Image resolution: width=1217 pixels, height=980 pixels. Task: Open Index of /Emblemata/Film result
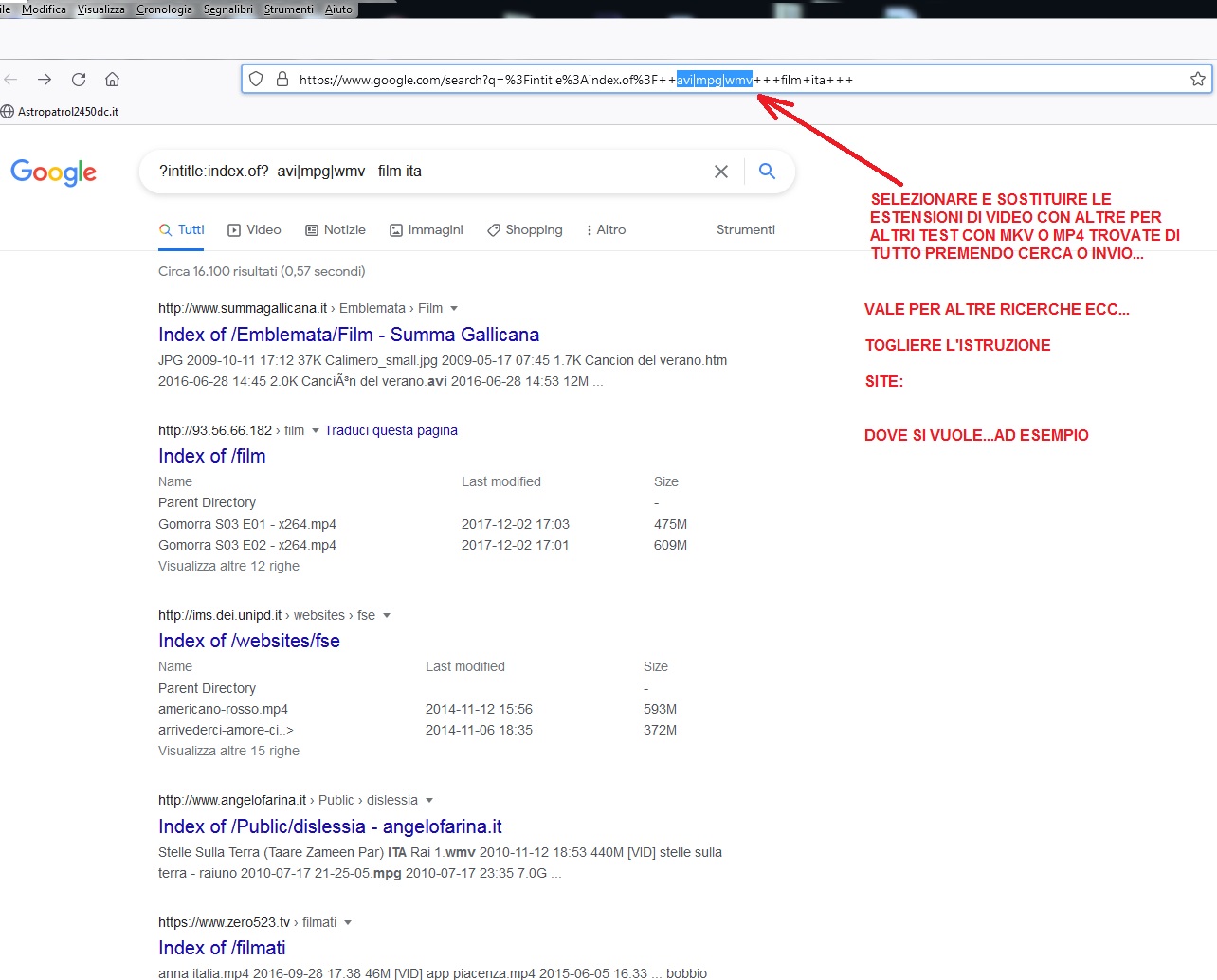(x=349, y=335)
